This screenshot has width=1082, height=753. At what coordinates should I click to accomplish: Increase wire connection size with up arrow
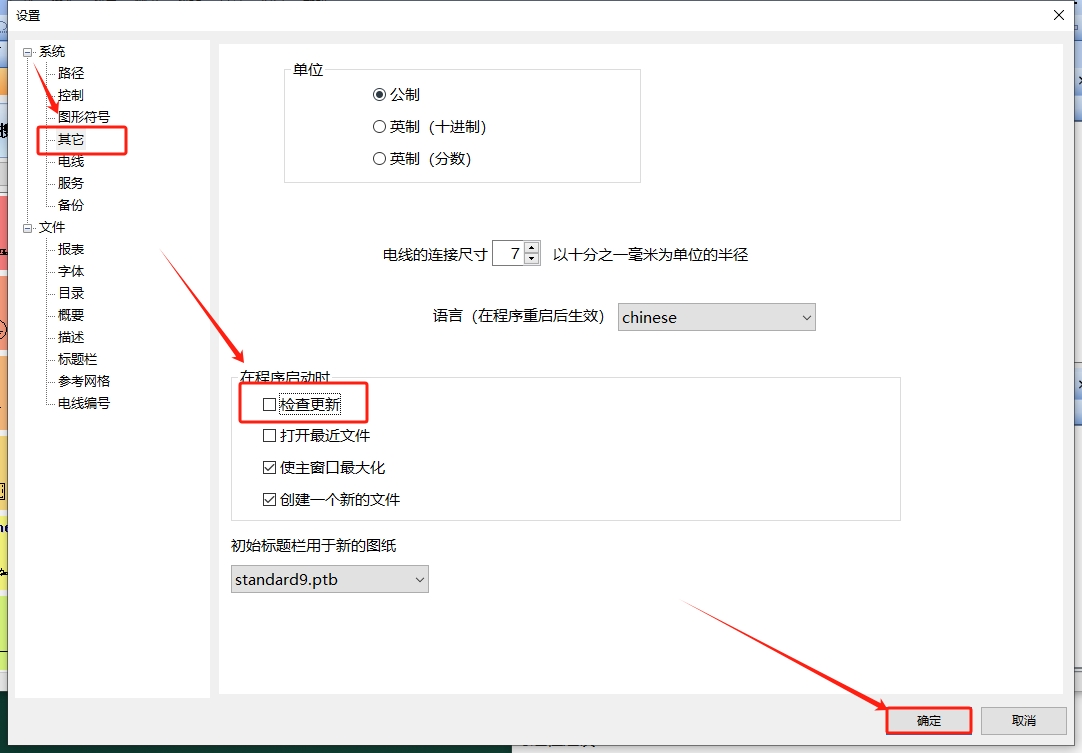coord(531,248)
